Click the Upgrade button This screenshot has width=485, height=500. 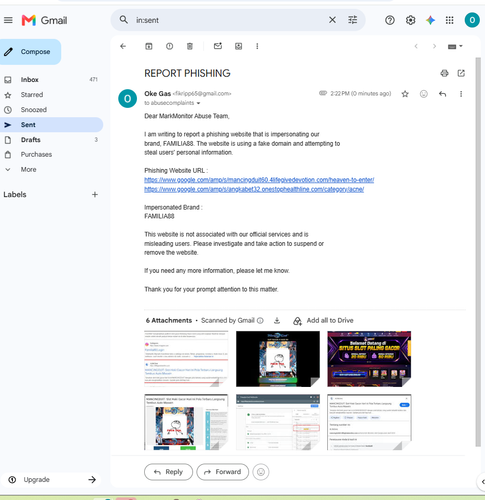(x=52, y=480)
